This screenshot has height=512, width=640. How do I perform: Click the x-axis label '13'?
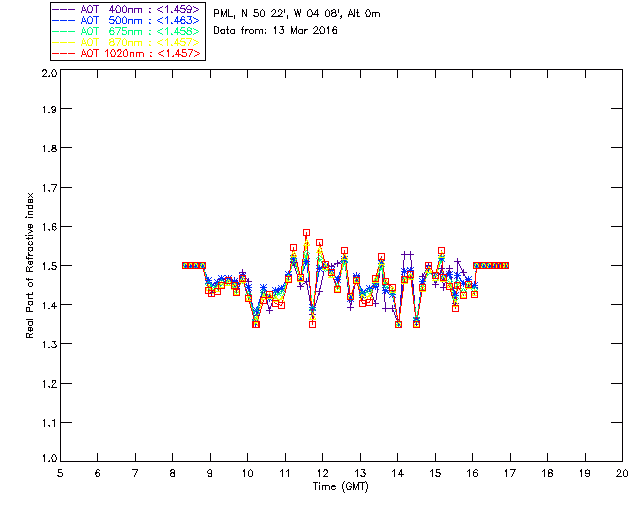[x=360, y=473]
